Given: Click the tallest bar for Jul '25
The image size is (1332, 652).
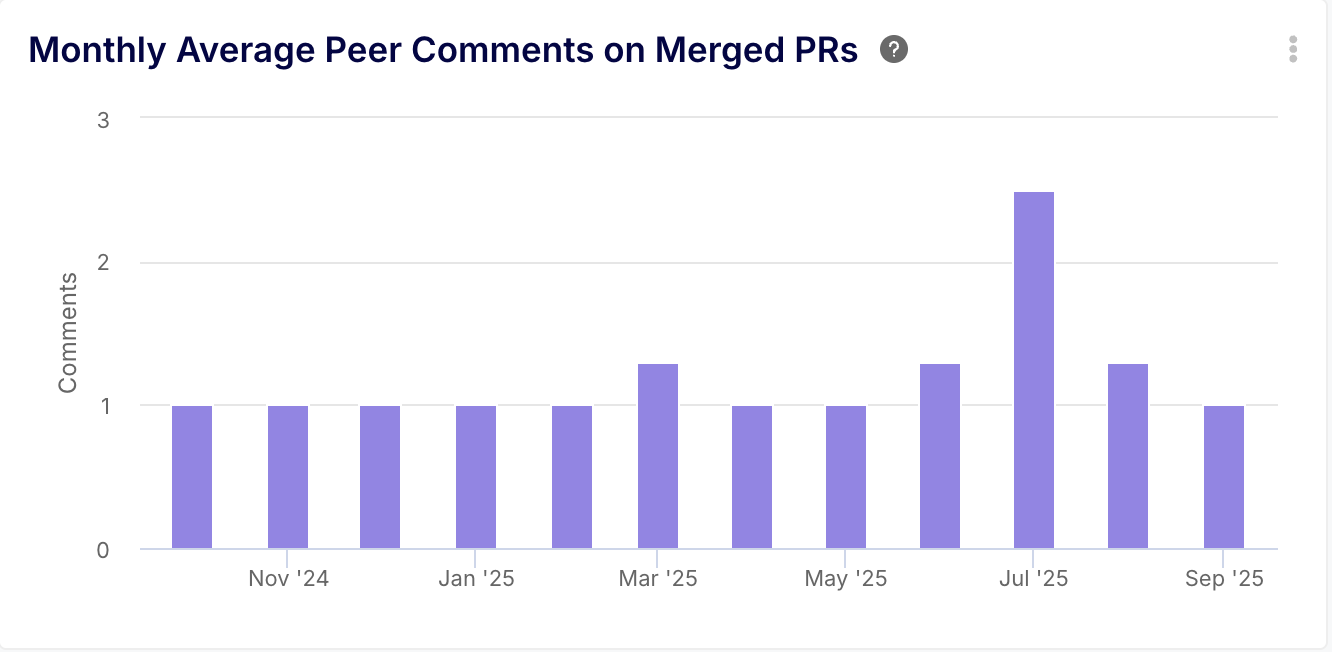Looking at the screenshot, I should [1033, 370].
